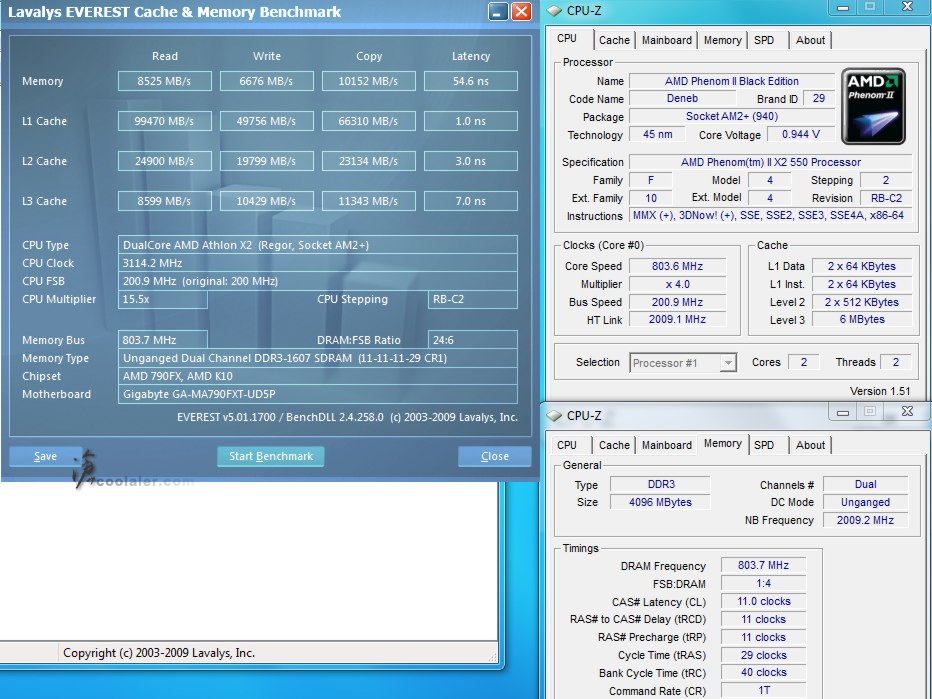
Task: Click the Chipset field AMD 790FX, AMD K10
Action: click(317, 376)
